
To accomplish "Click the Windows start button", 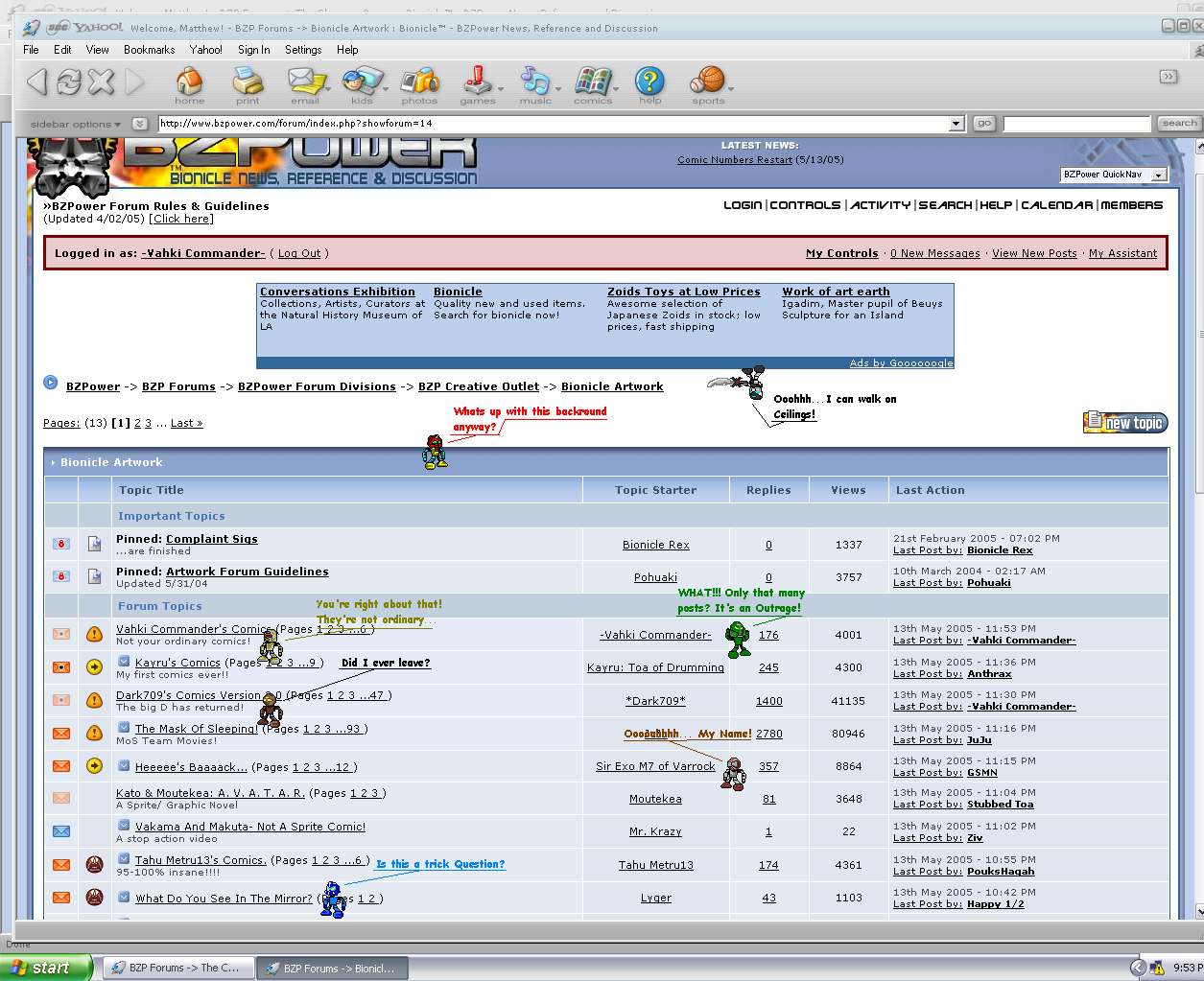I will [46, 968].
